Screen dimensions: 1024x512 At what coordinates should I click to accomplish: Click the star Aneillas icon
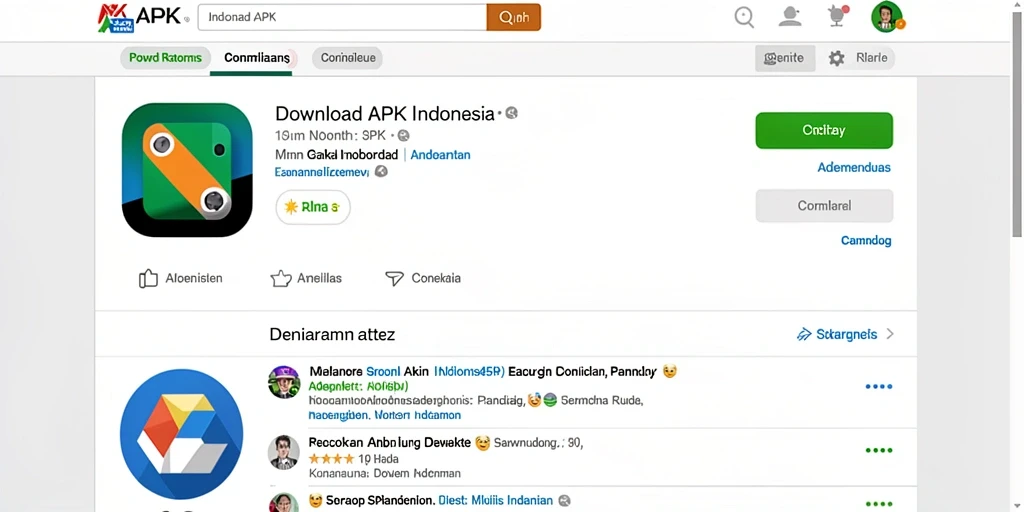(x=281, y=279)
